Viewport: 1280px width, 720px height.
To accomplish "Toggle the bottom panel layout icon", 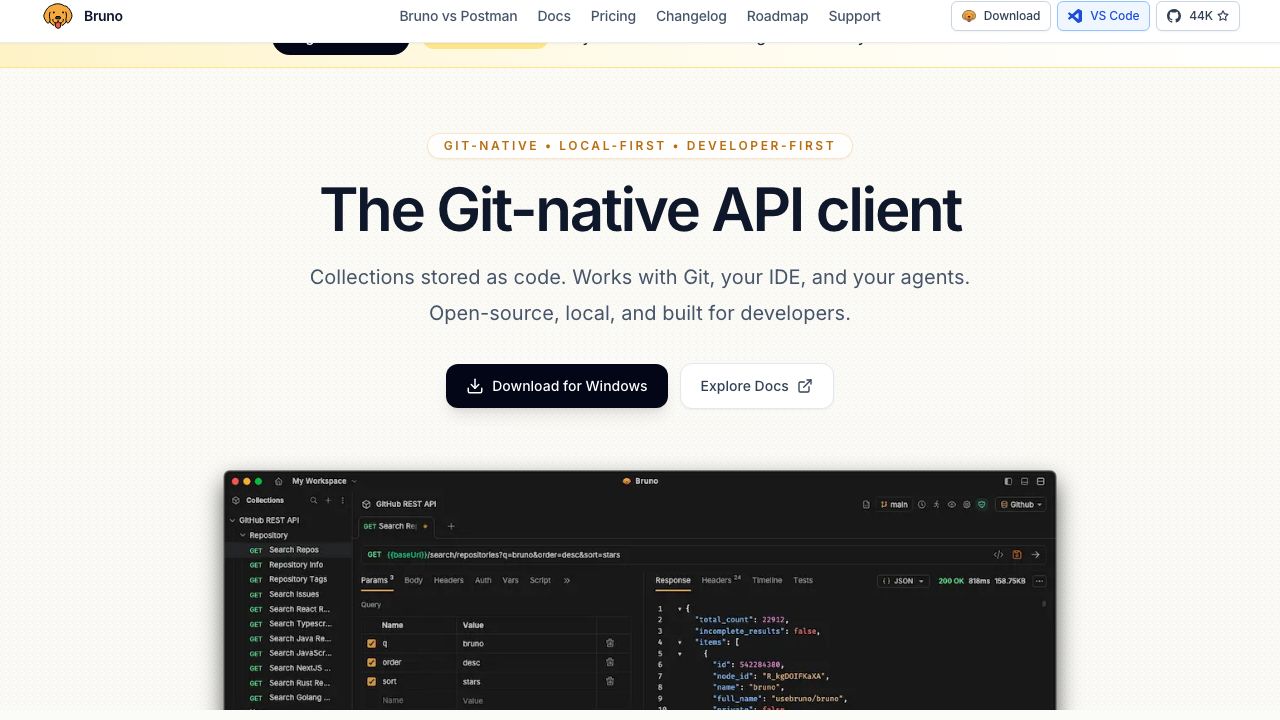I will coord(1024,481).
